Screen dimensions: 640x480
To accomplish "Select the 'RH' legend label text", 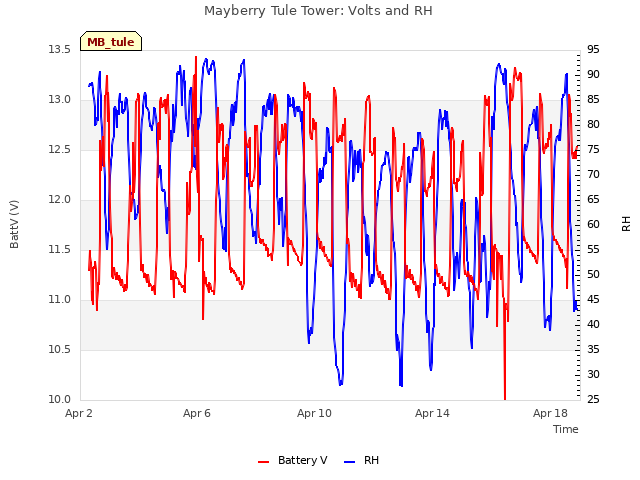I will click(371, 460).
